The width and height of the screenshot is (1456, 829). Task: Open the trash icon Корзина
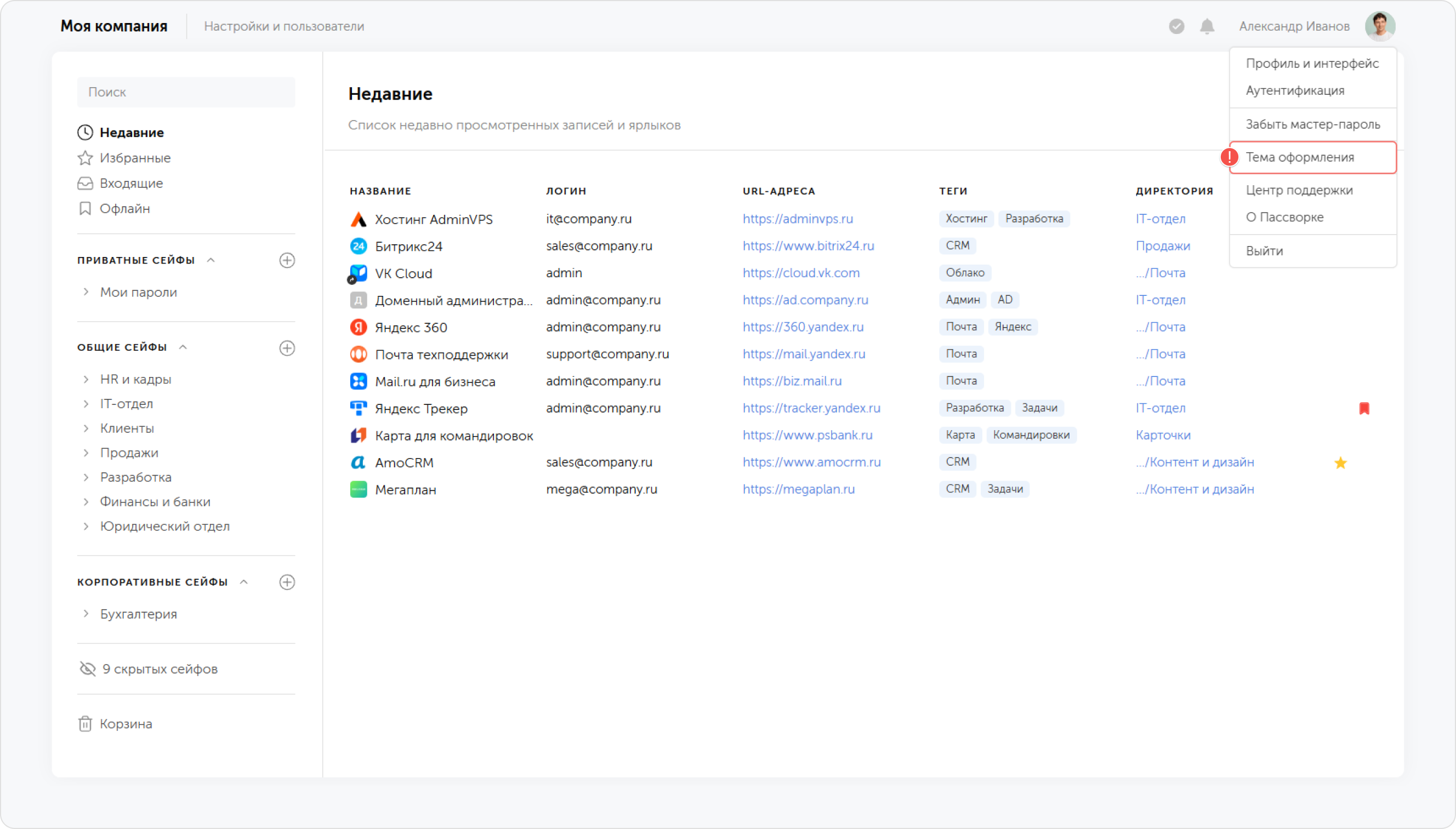point(85,724)
